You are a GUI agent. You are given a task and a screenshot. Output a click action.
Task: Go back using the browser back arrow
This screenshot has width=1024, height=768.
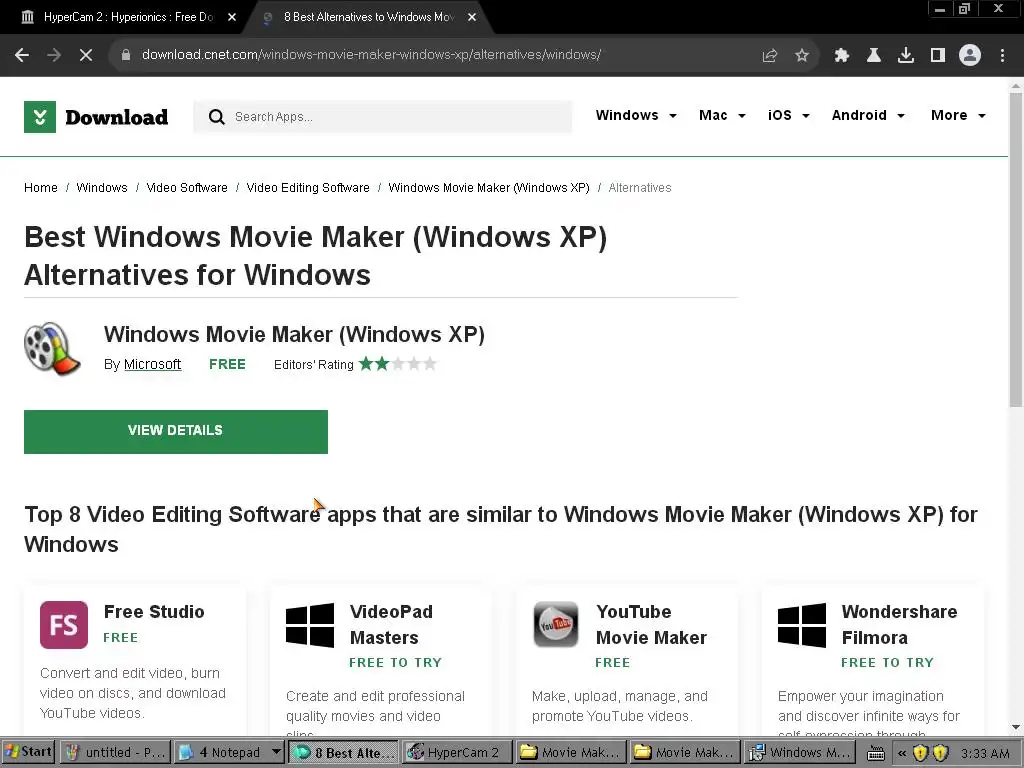point(22,56)
